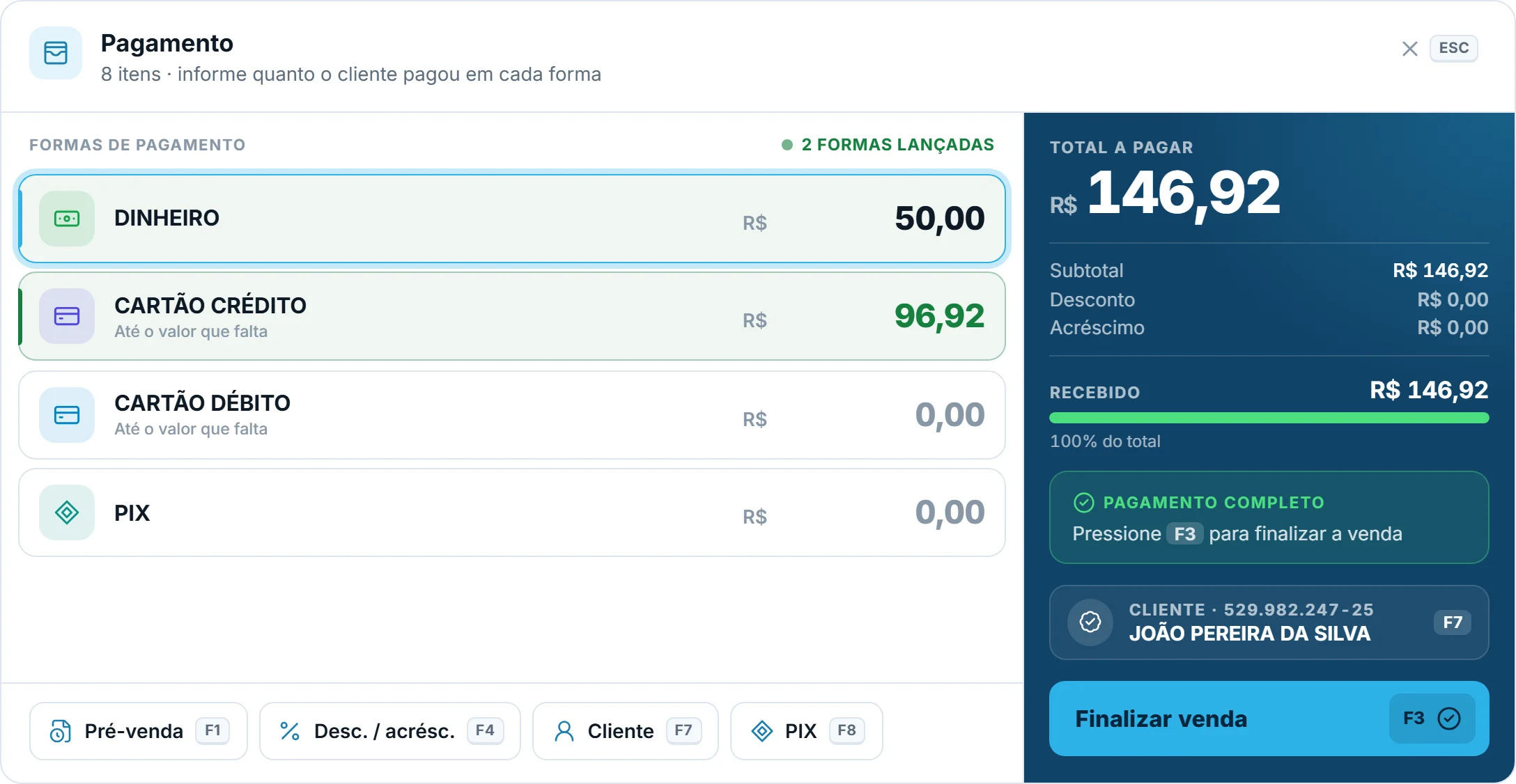The height and width of the screenshot is (784, 1516).
Task: Select the PIX payment row label
Action: pos(132,513)
